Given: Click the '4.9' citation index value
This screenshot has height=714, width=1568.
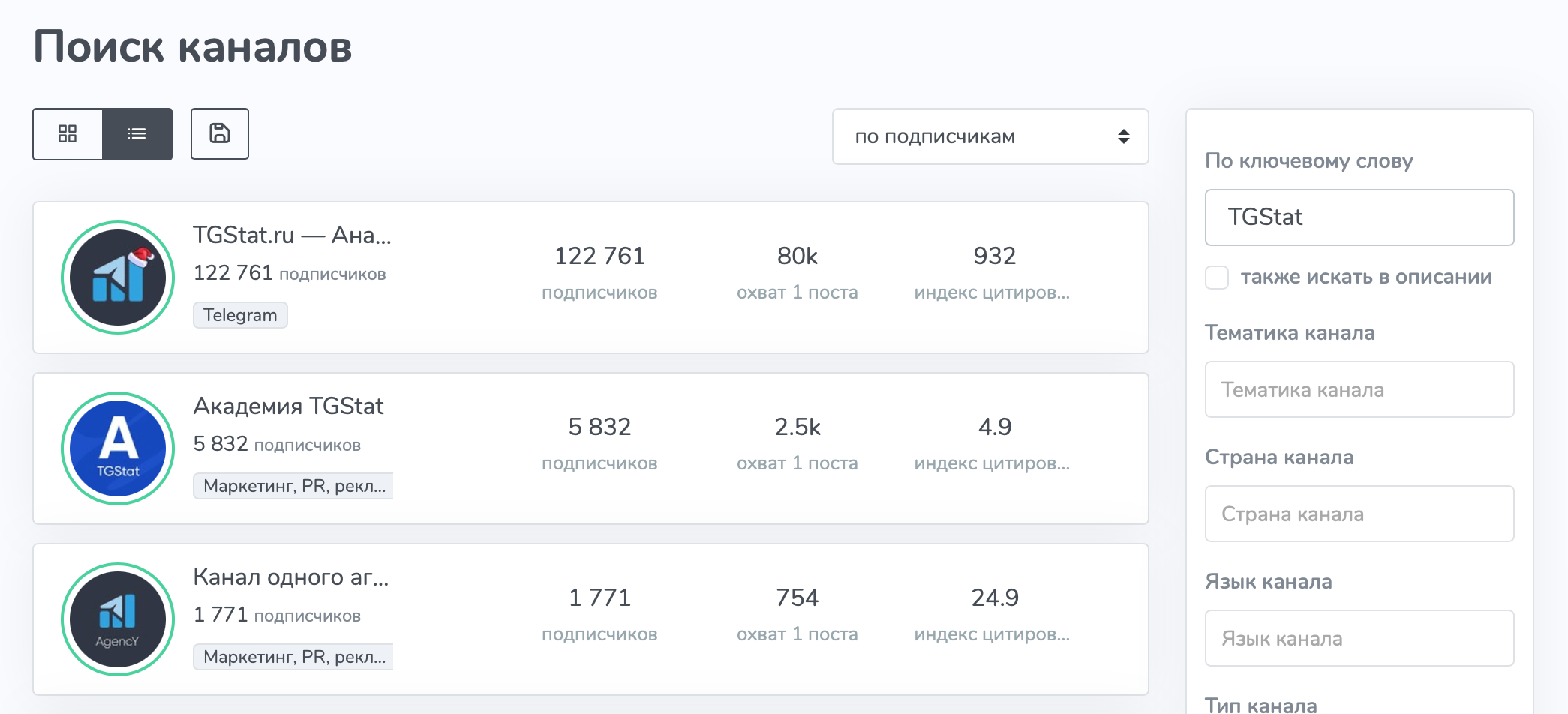Looking at the screenshot, I should 995,427.
